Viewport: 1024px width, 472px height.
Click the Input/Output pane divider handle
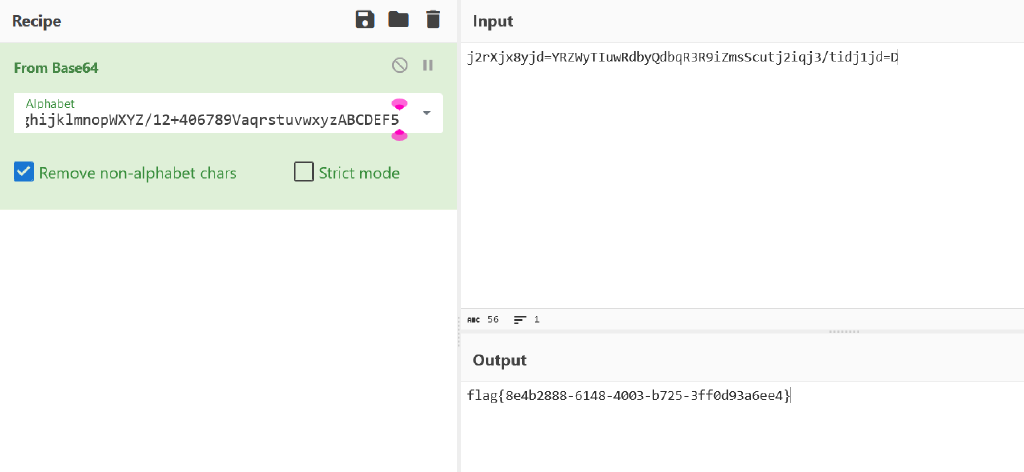coord(845,332)
